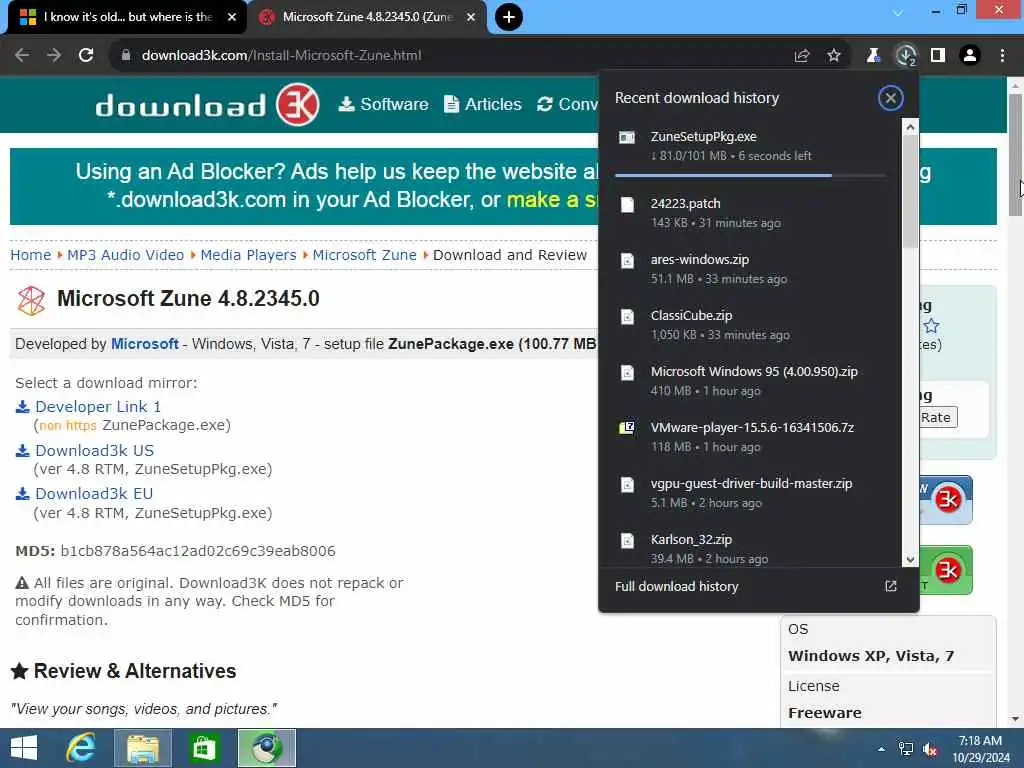Download from Download3k EU mirror
1024x768 pixels.
tap(94, 494)
